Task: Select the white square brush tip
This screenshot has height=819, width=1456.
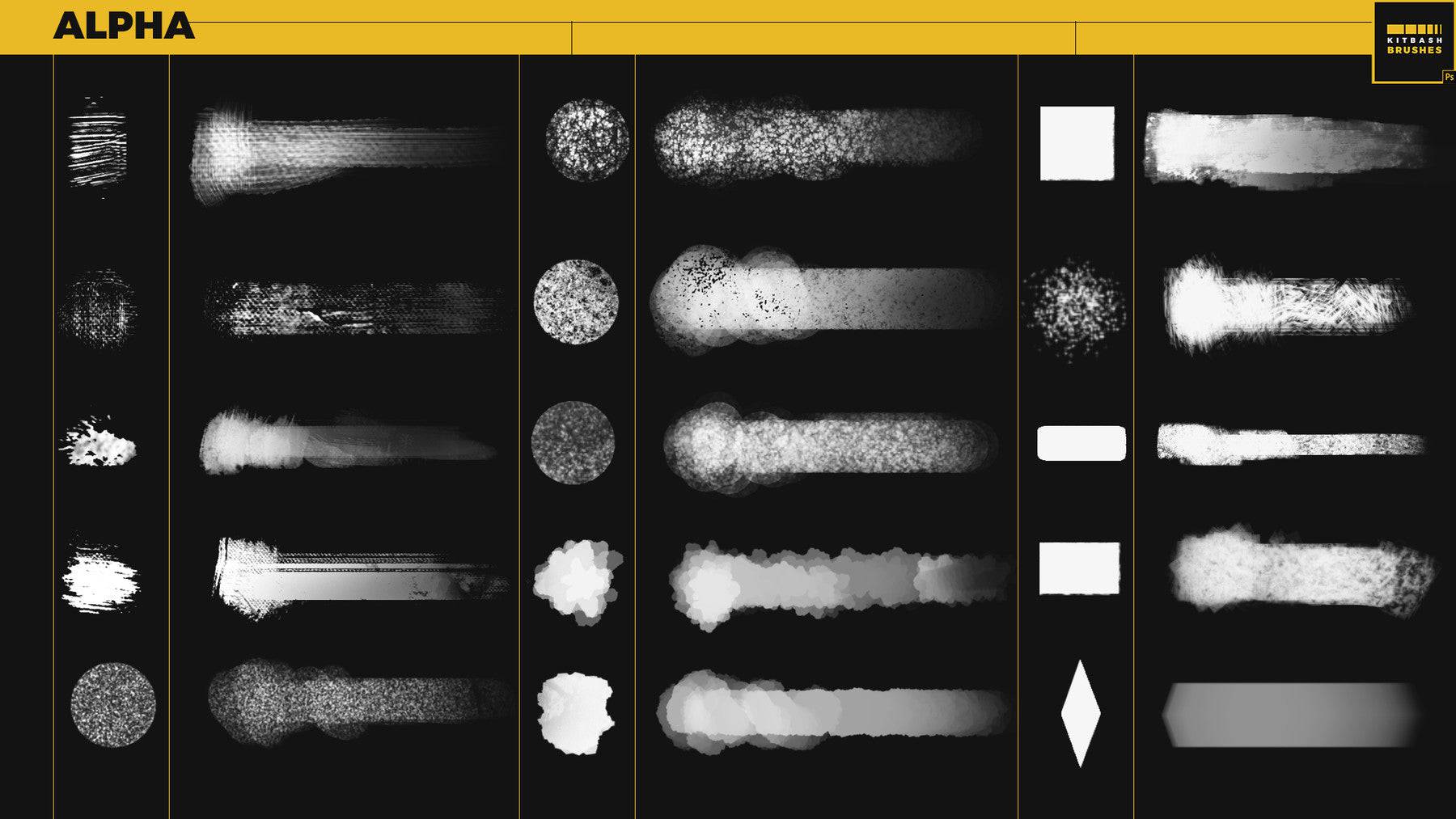Action: pyautogui.click(x=1077, y=143)
